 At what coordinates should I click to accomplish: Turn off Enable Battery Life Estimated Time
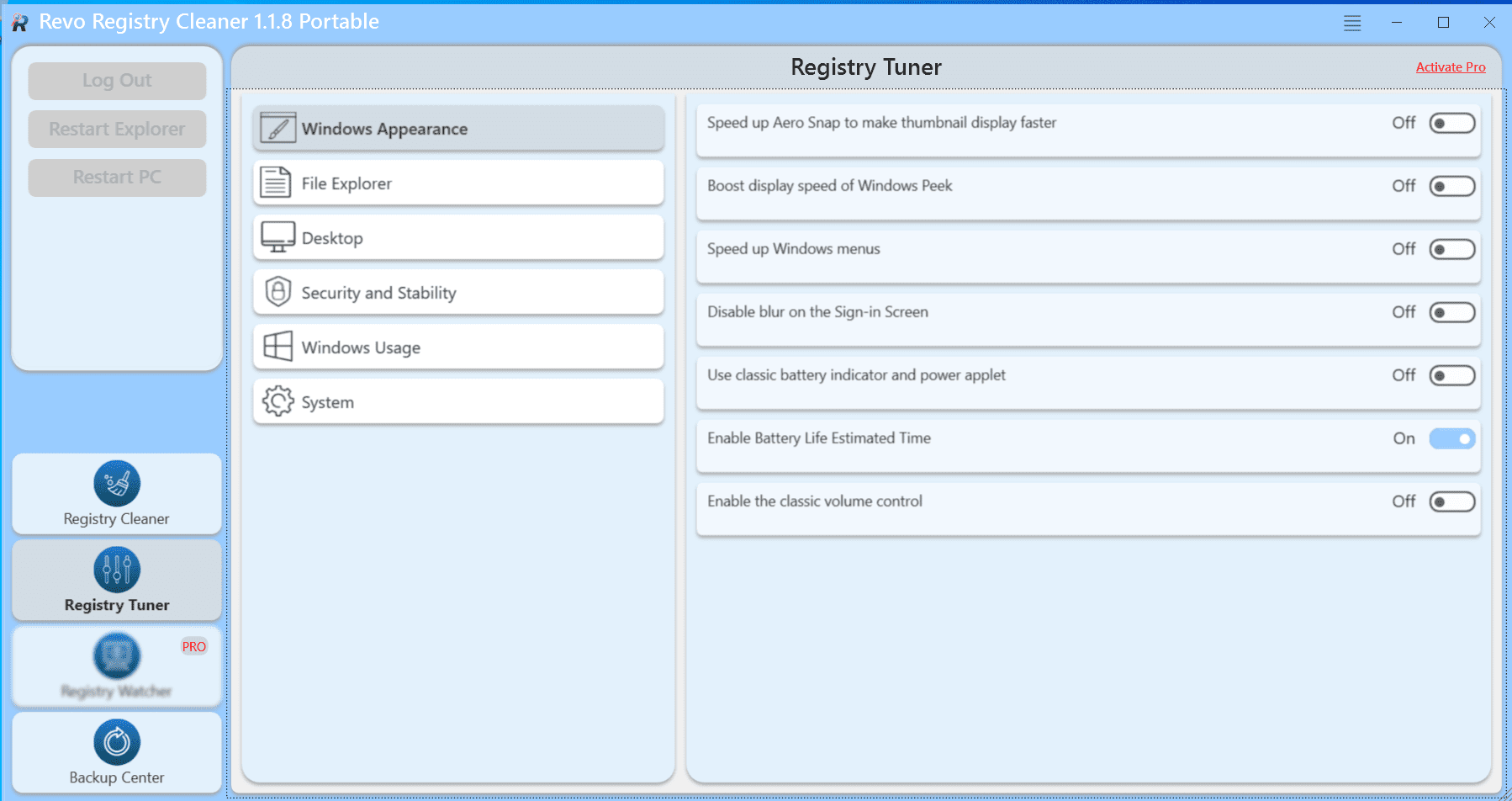point(1452,438)
